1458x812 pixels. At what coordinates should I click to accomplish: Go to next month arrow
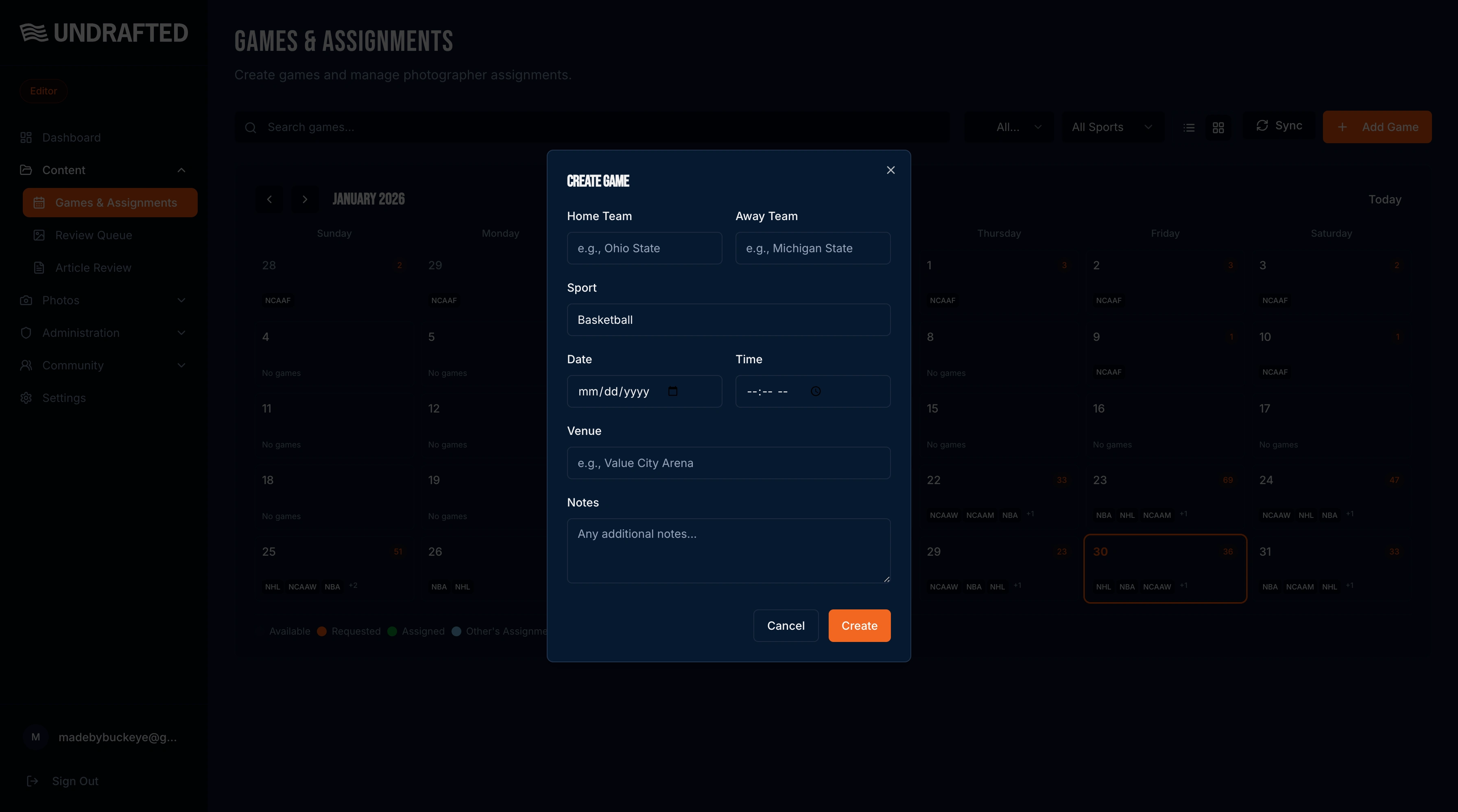coord(305,199)
